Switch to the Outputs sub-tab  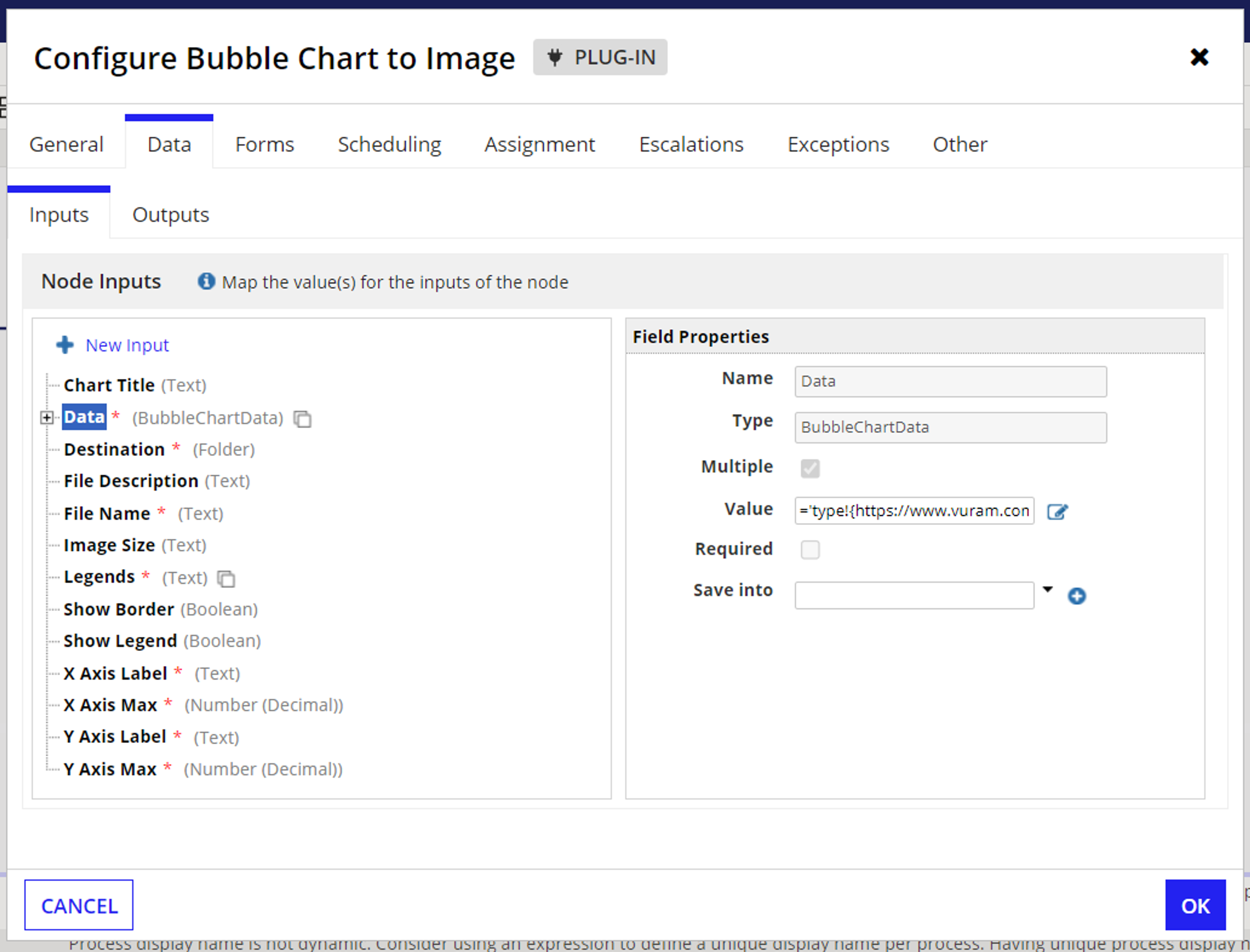tap(171, 215)
